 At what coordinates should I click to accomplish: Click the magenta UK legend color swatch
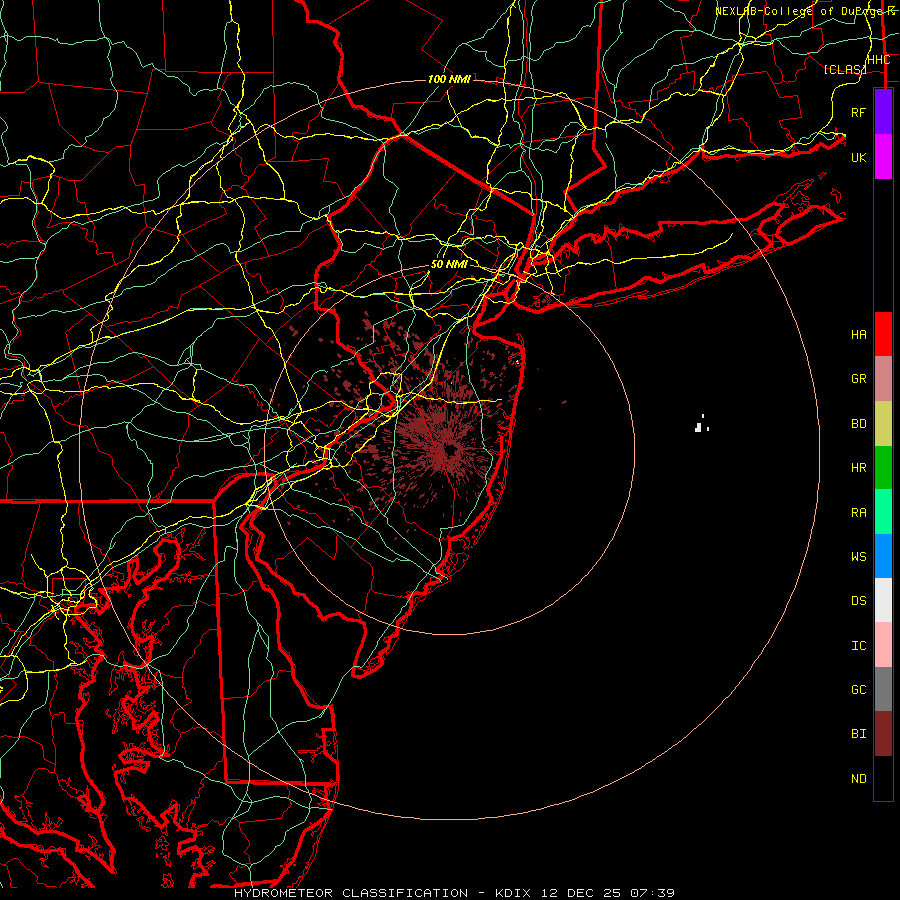tap(883, 157)
